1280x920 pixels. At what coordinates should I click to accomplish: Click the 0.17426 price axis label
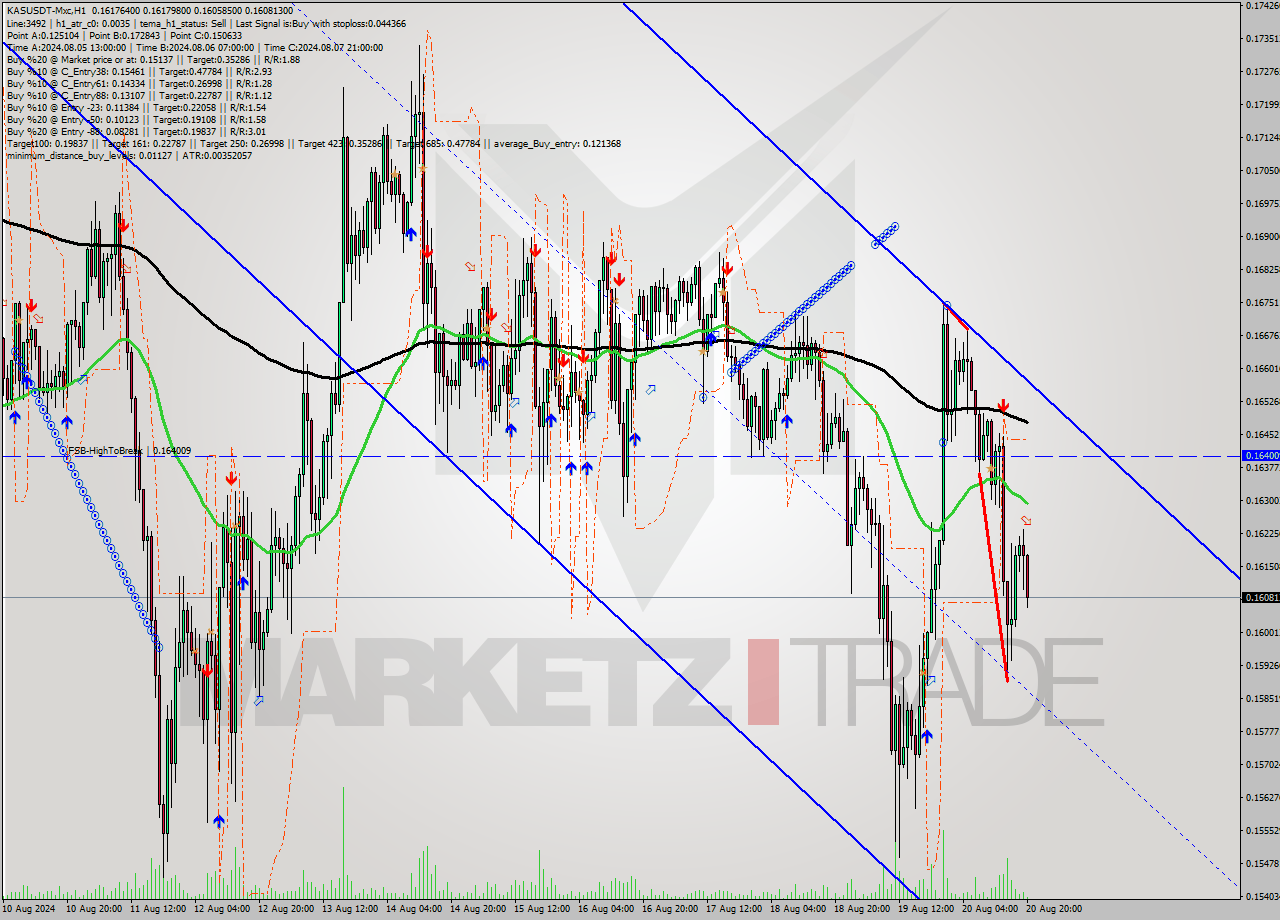point(1261,6)
